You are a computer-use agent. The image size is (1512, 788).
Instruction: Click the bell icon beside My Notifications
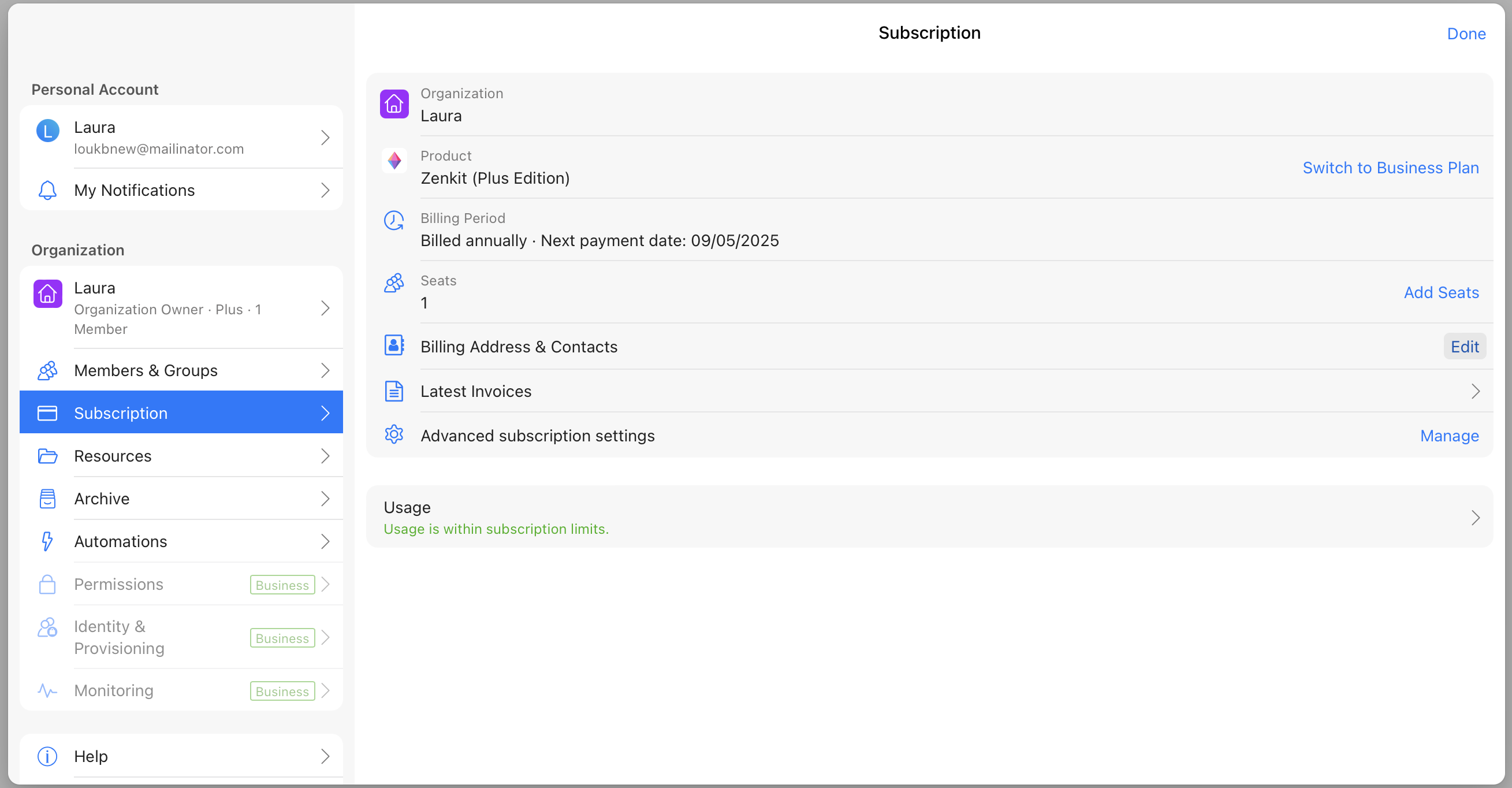pyautogui.click(x=47, y=189)
